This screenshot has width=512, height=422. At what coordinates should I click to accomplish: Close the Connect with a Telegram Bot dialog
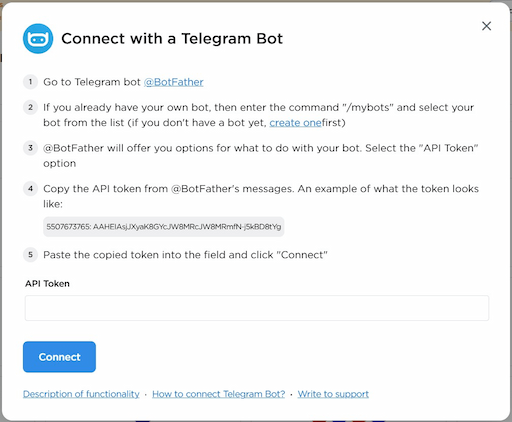tap(486, 26)
